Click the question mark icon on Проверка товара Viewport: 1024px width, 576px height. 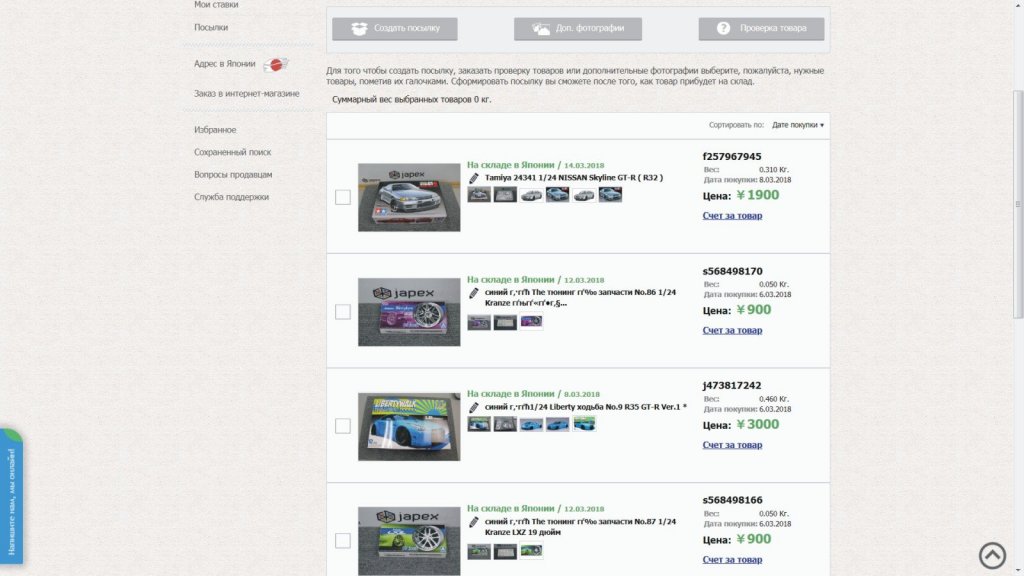coord(723,29)
